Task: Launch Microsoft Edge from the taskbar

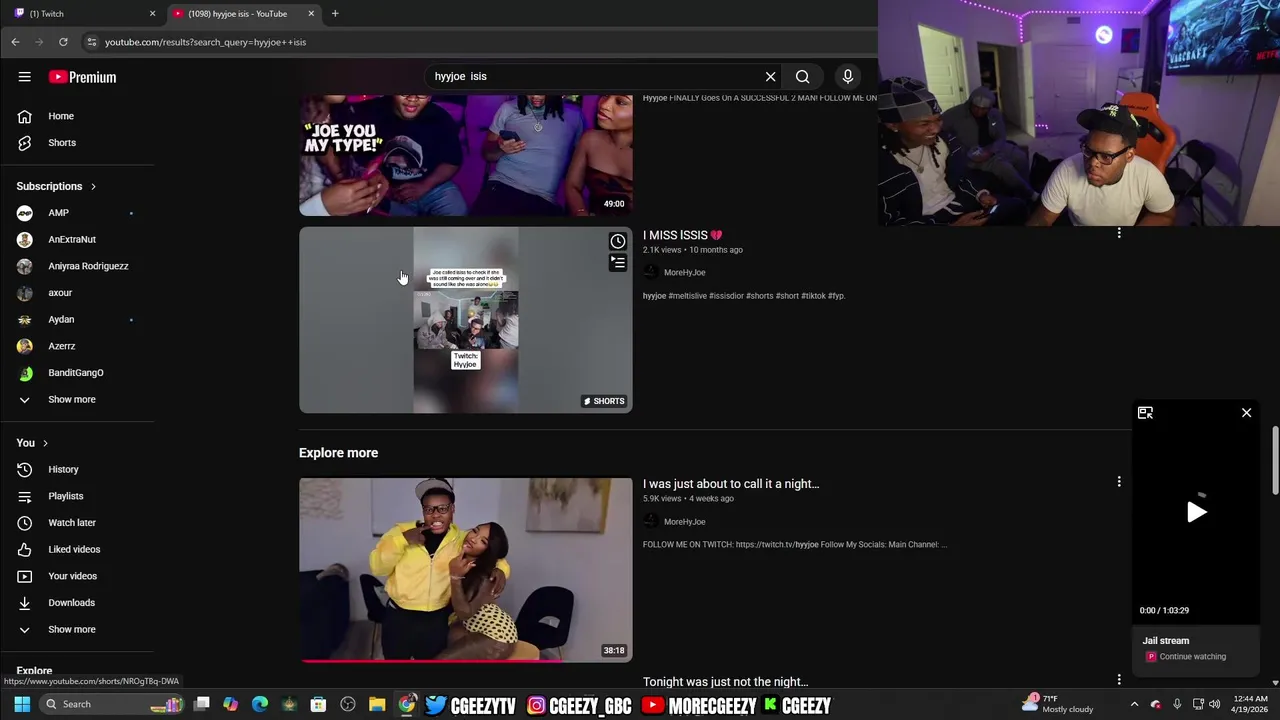Action: (260, 704)
